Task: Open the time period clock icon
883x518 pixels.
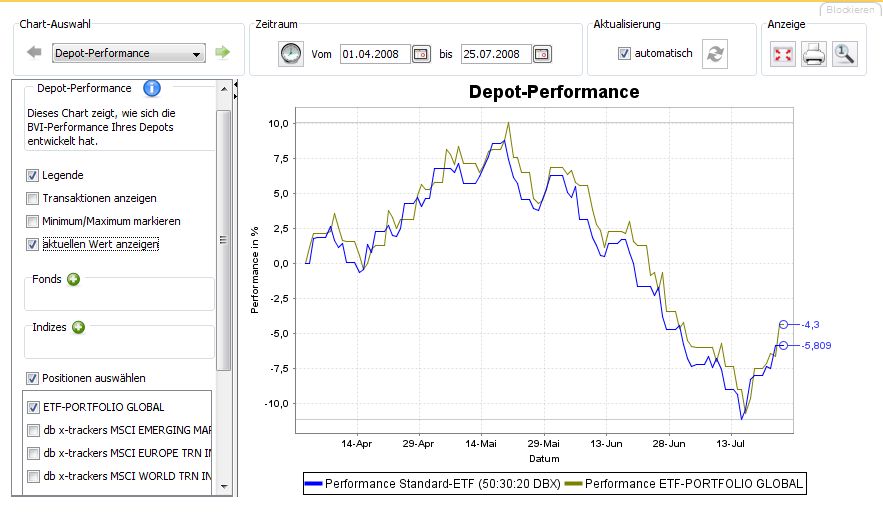Action: tap(289, 54)
